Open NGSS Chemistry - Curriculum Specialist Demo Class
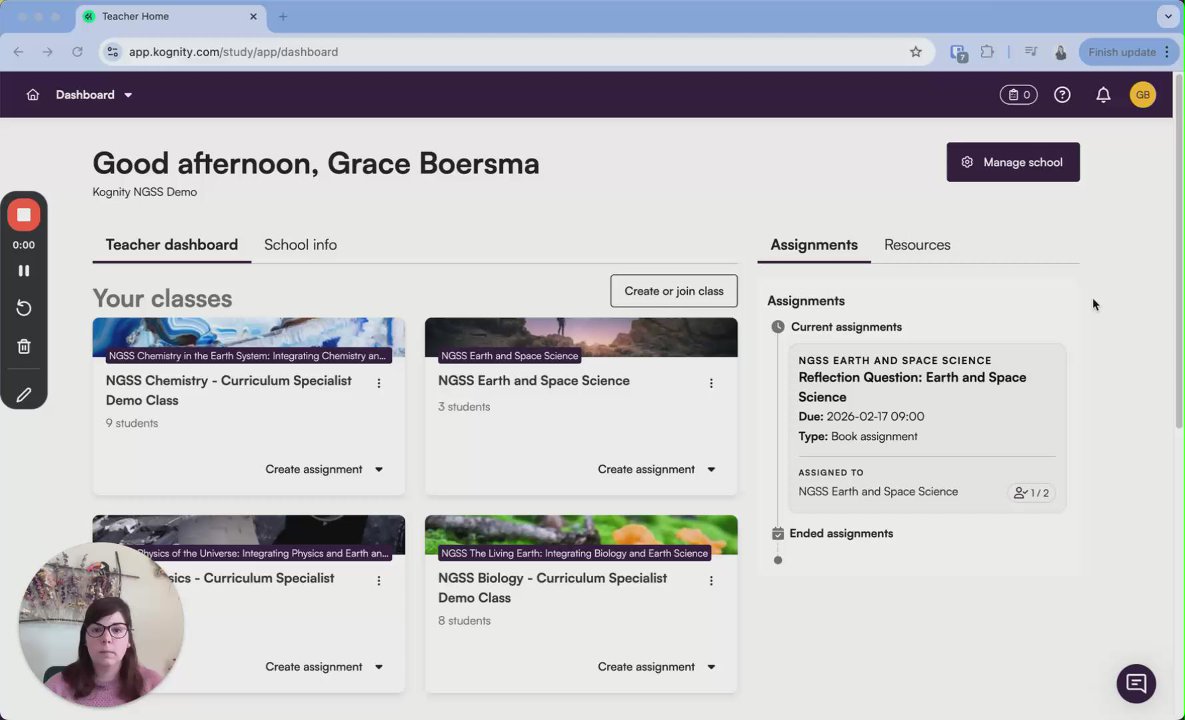 pyautogui.click(x=228, y=390)
